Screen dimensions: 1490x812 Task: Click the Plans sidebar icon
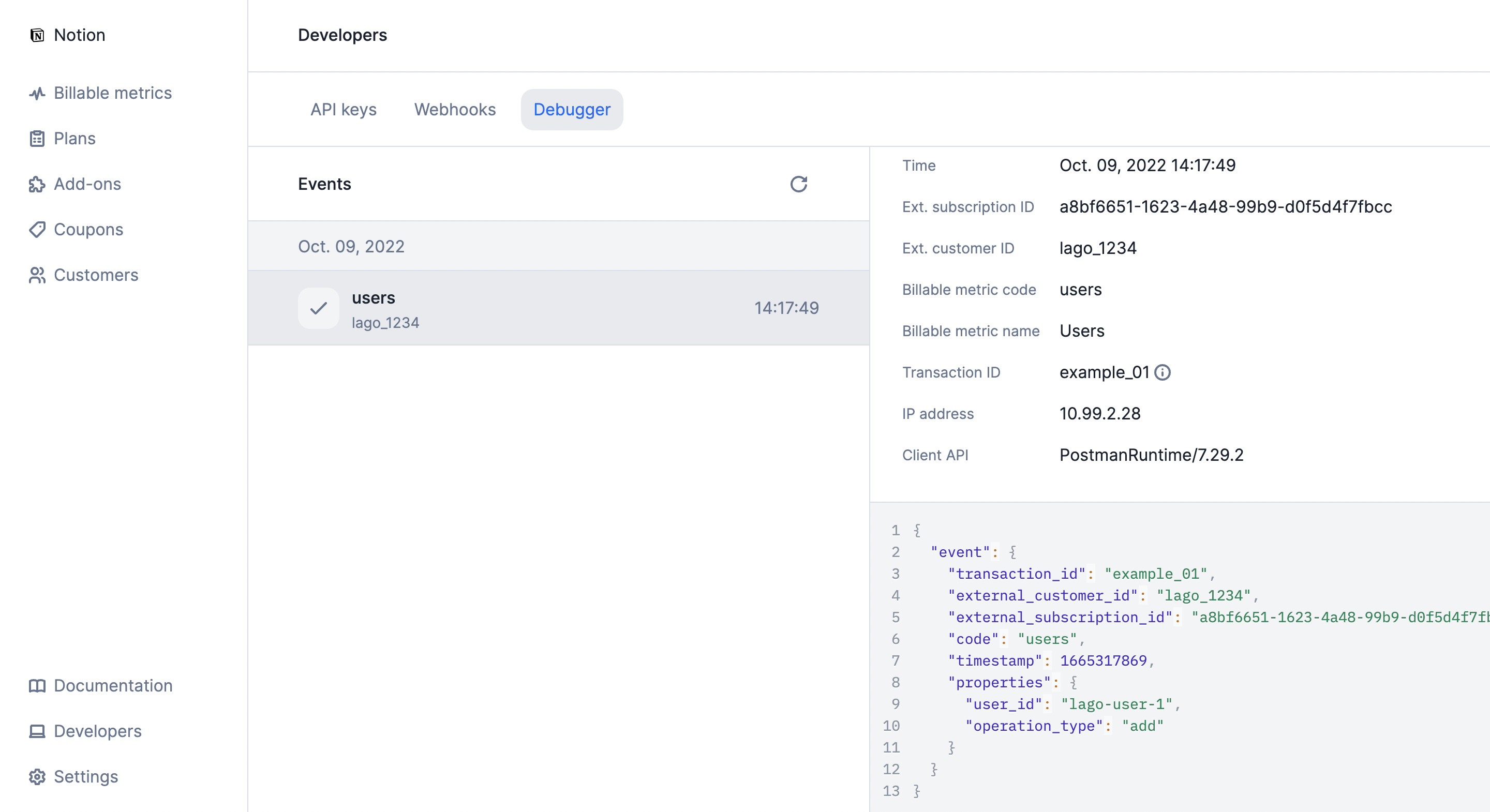tap(37, 139)
